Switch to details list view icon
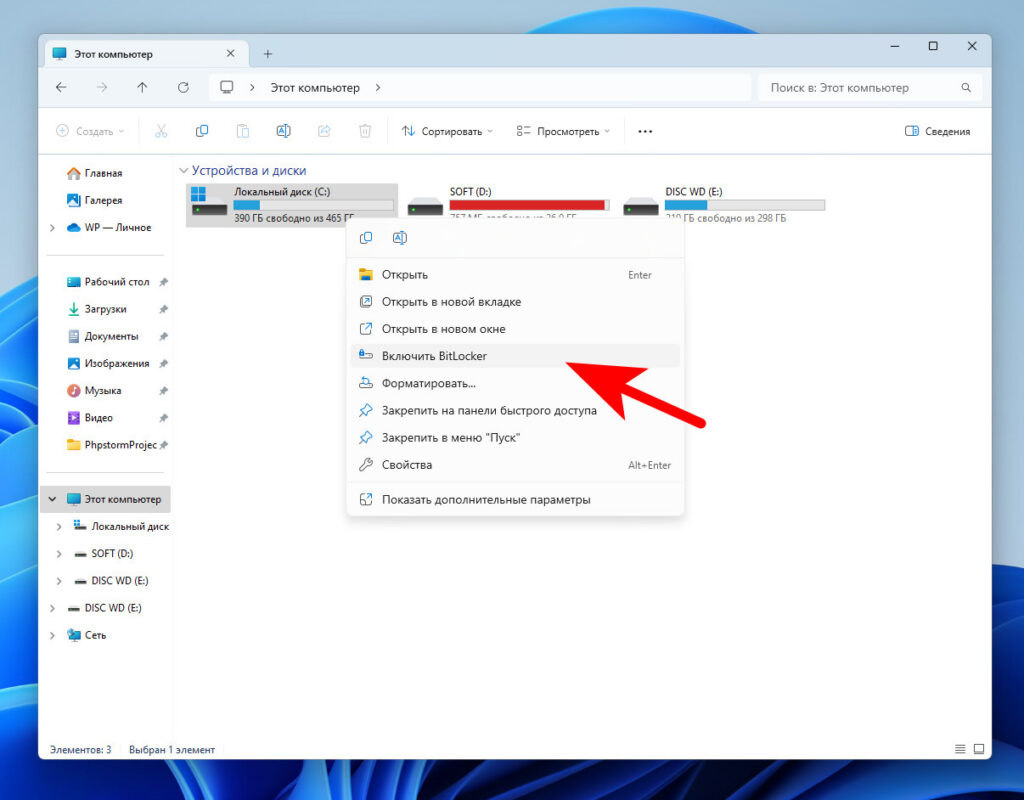 (x=960, y=749)
